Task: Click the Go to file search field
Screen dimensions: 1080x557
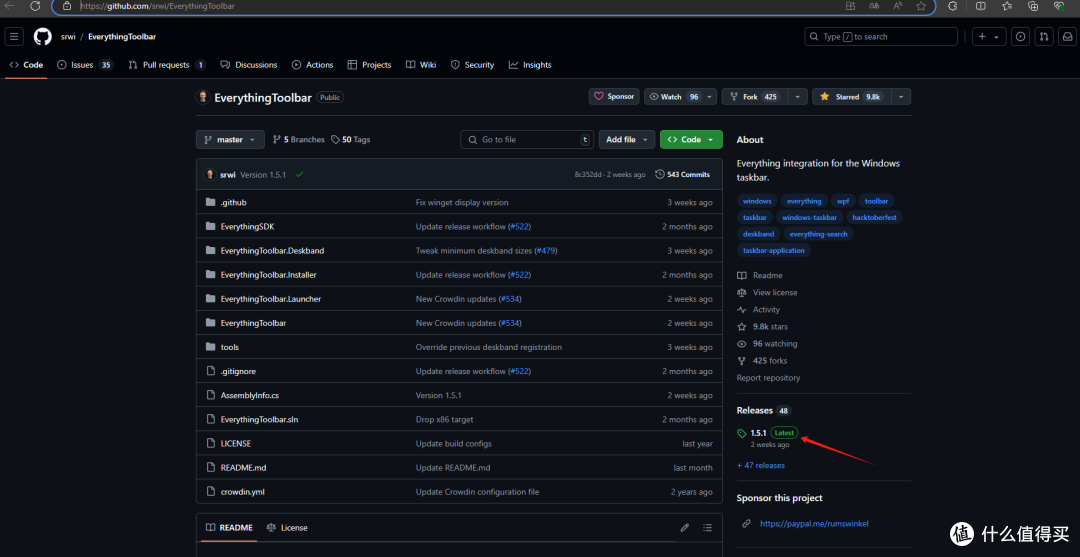Action: pos(527,139)
